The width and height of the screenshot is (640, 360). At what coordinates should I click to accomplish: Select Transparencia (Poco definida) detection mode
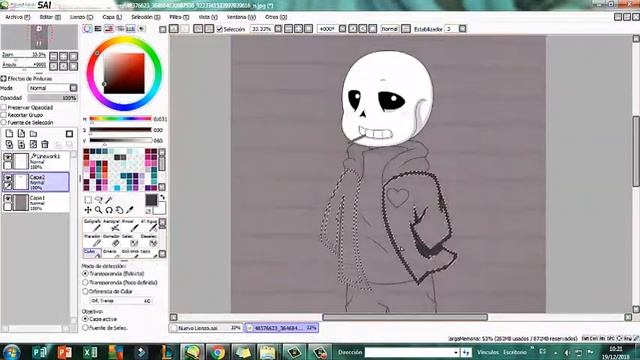point(85,282)
